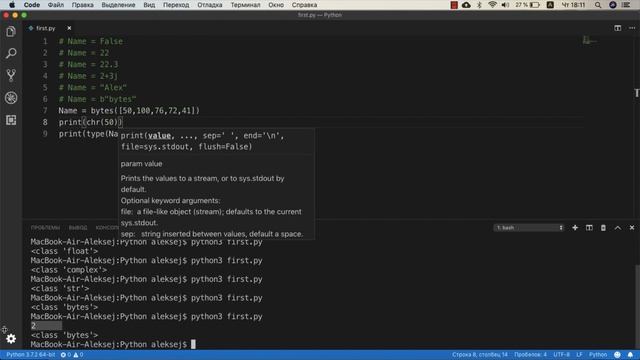Open the Code application menu

[x=31, y=5]
